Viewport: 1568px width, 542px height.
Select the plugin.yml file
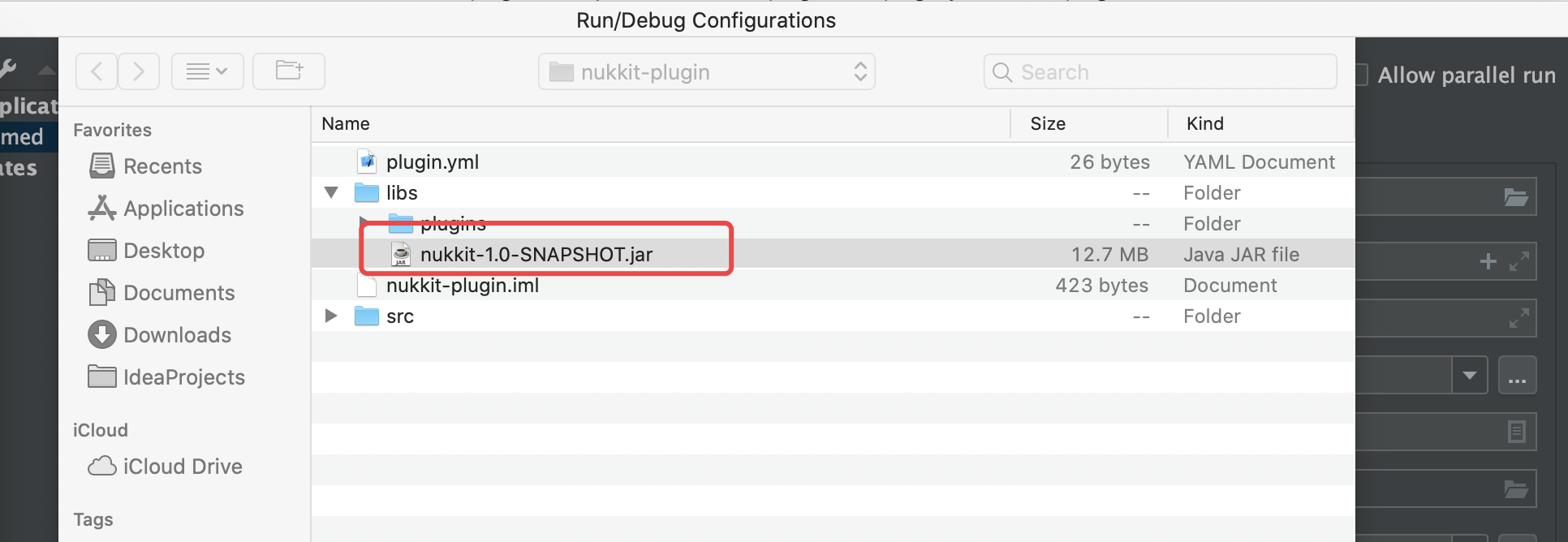pos(432,162)
